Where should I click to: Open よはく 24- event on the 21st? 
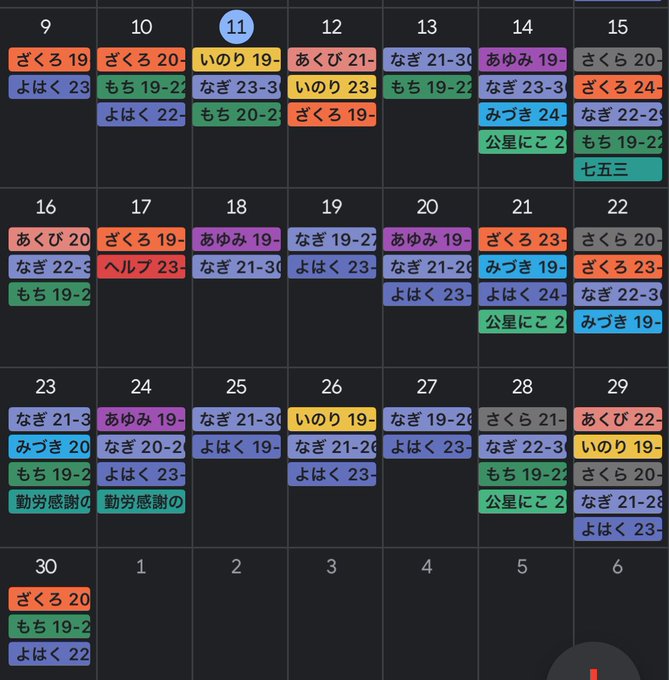coord(523,294)
